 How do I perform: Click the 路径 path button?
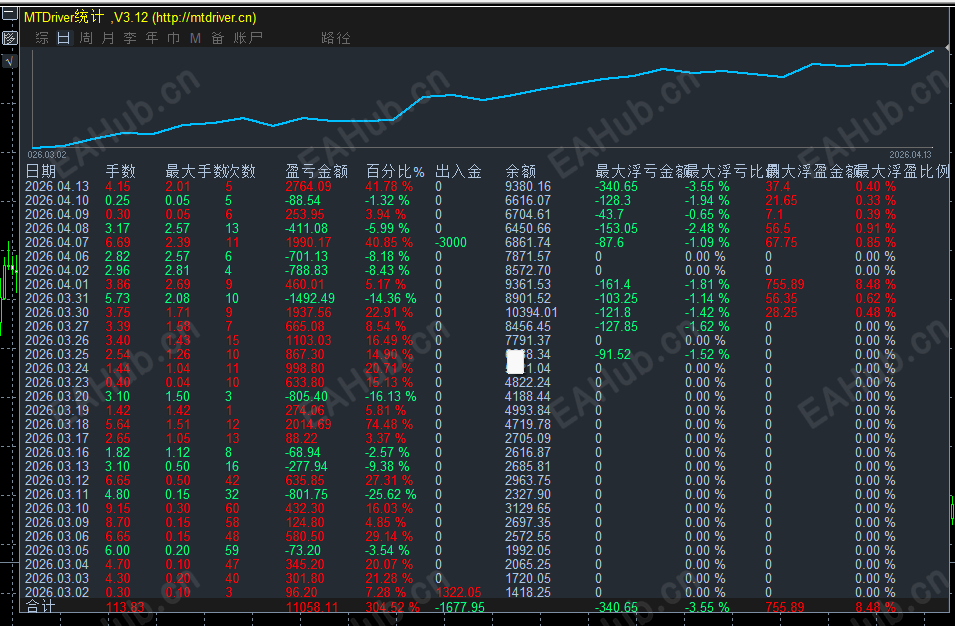point(336,38)
